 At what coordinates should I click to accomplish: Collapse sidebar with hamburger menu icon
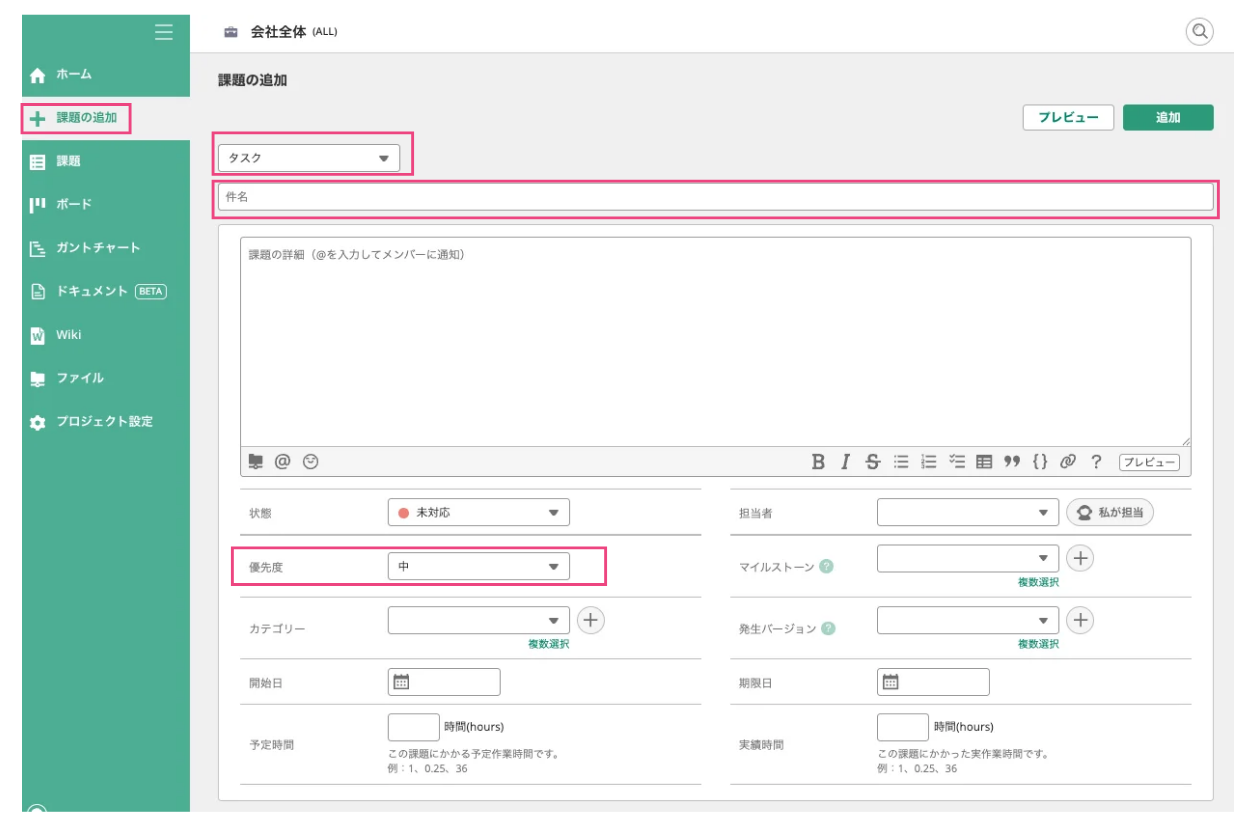coord(164,32)
